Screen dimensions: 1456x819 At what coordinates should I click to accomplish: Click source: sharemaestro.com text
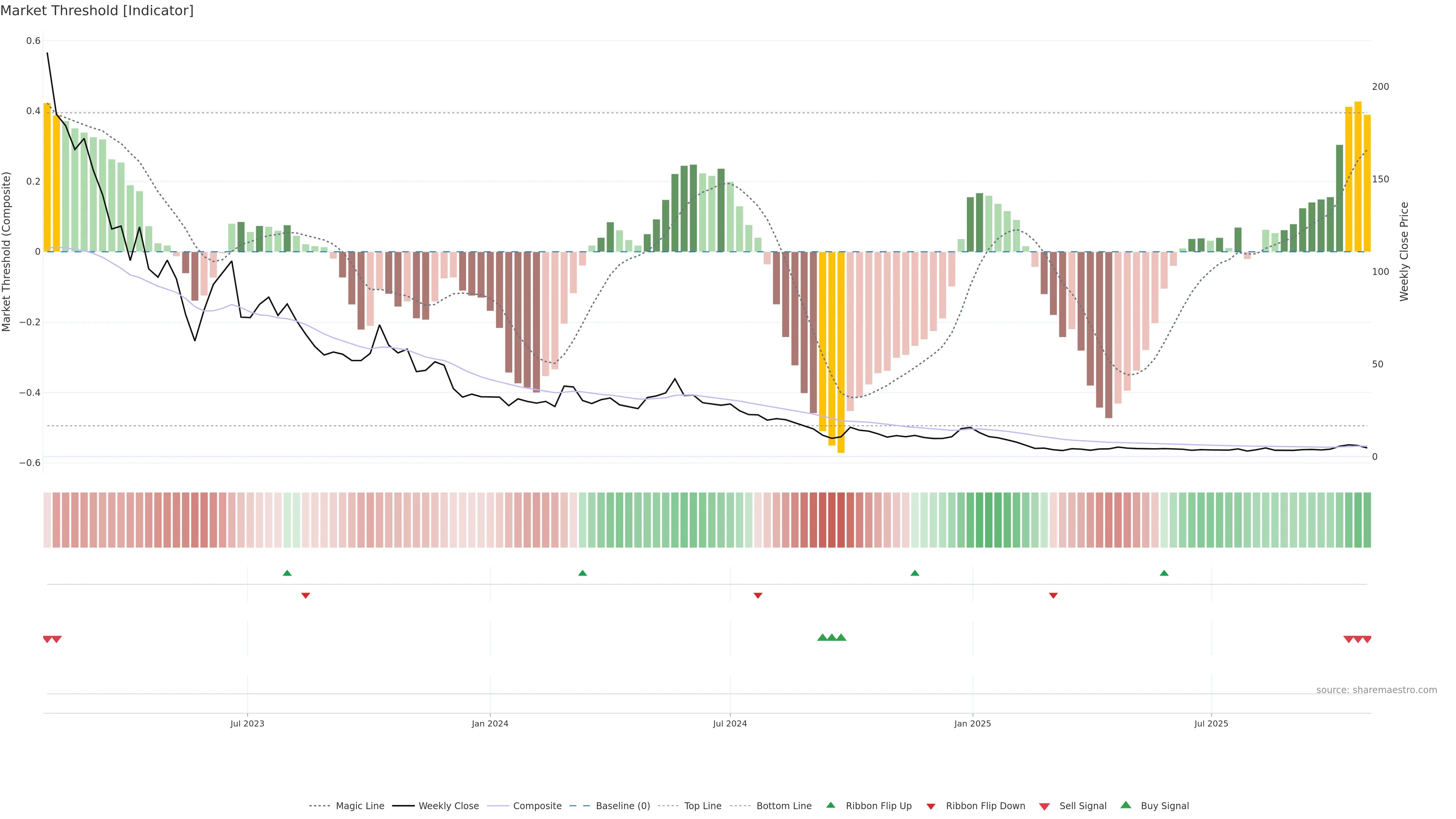tap(1376, 690)
